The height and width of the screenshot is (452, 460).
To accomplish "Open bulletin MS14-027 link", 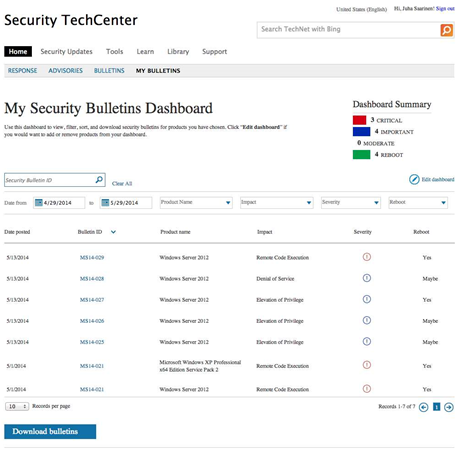I will pyautogui.click(x=92, y=300).
